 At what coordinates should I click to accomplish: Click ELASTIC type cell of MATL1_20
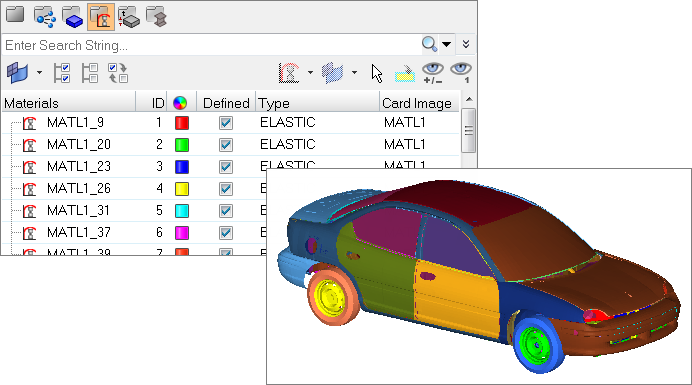[x=288, y=144]
